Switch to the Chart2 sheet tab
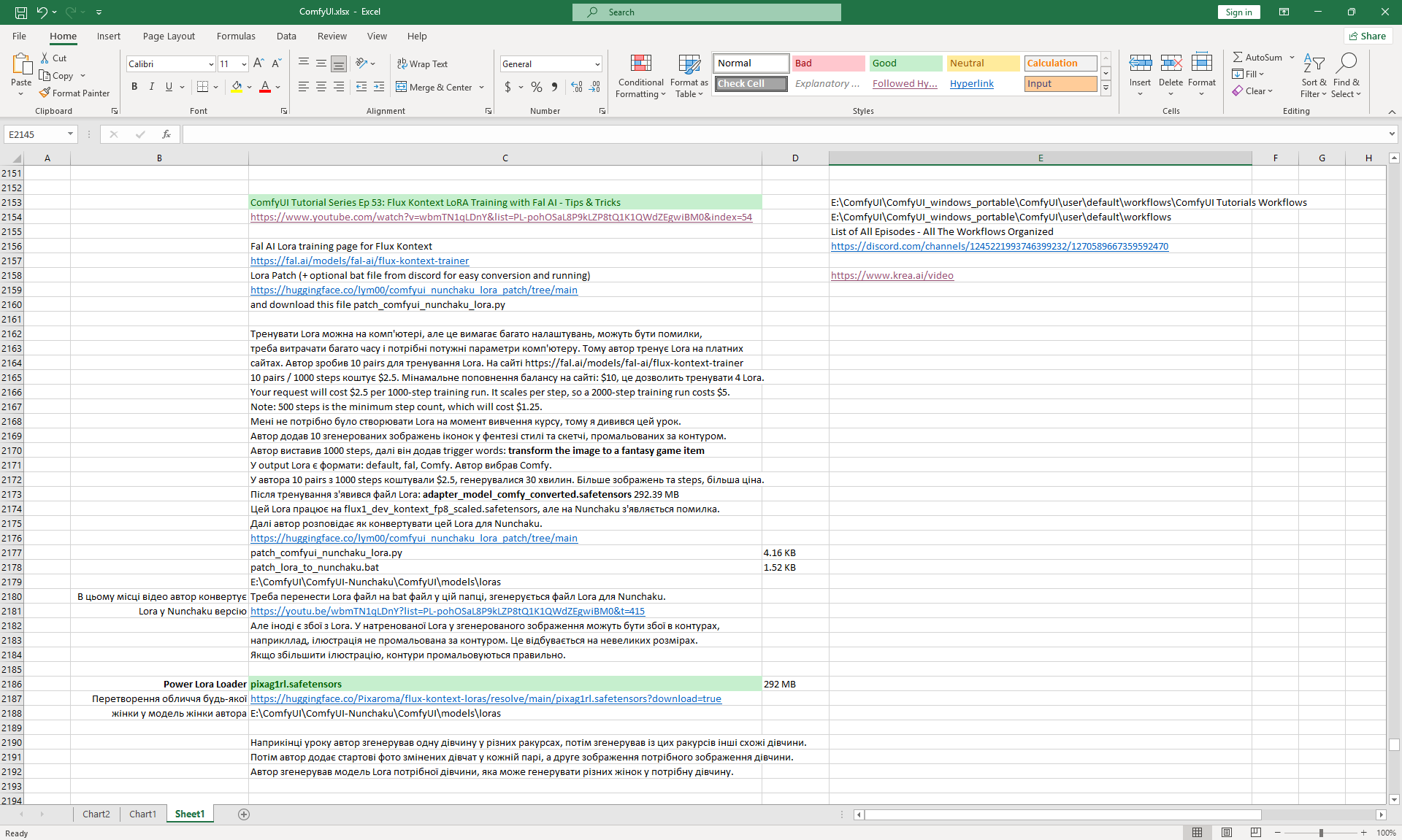Viewport: 1402px width, 840px height. pos(96,814)
